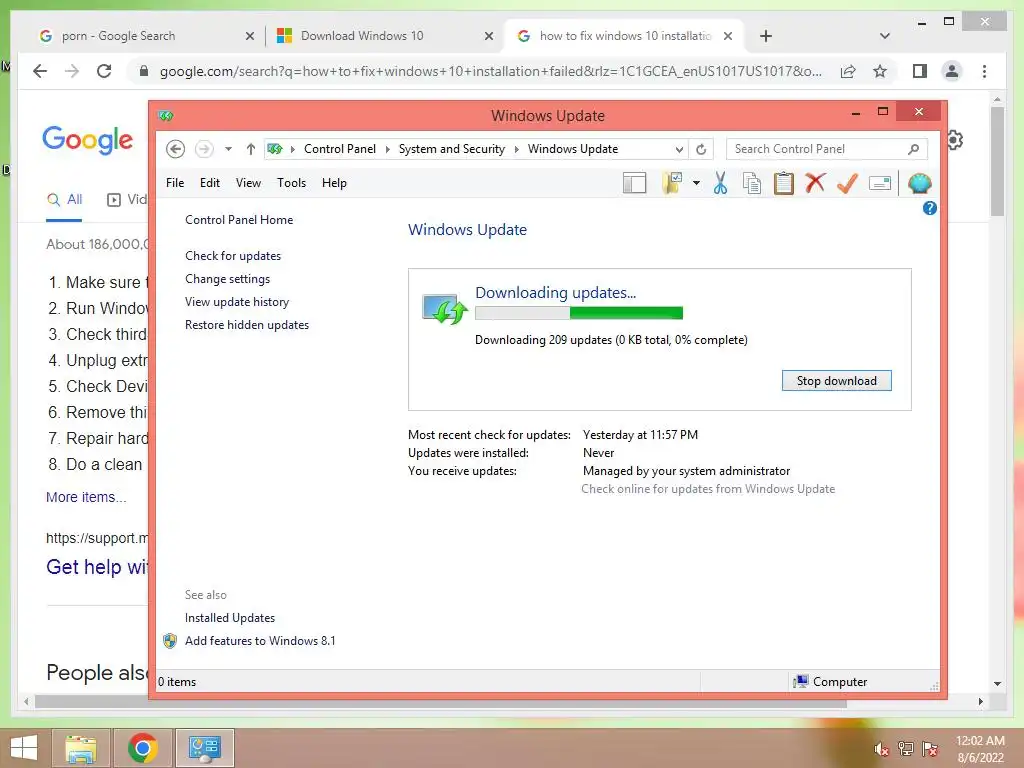Viewport: 1024px width, 768px height.
Task: Click the forward arrow in Control Panel
Action: [x=204, y=149]
